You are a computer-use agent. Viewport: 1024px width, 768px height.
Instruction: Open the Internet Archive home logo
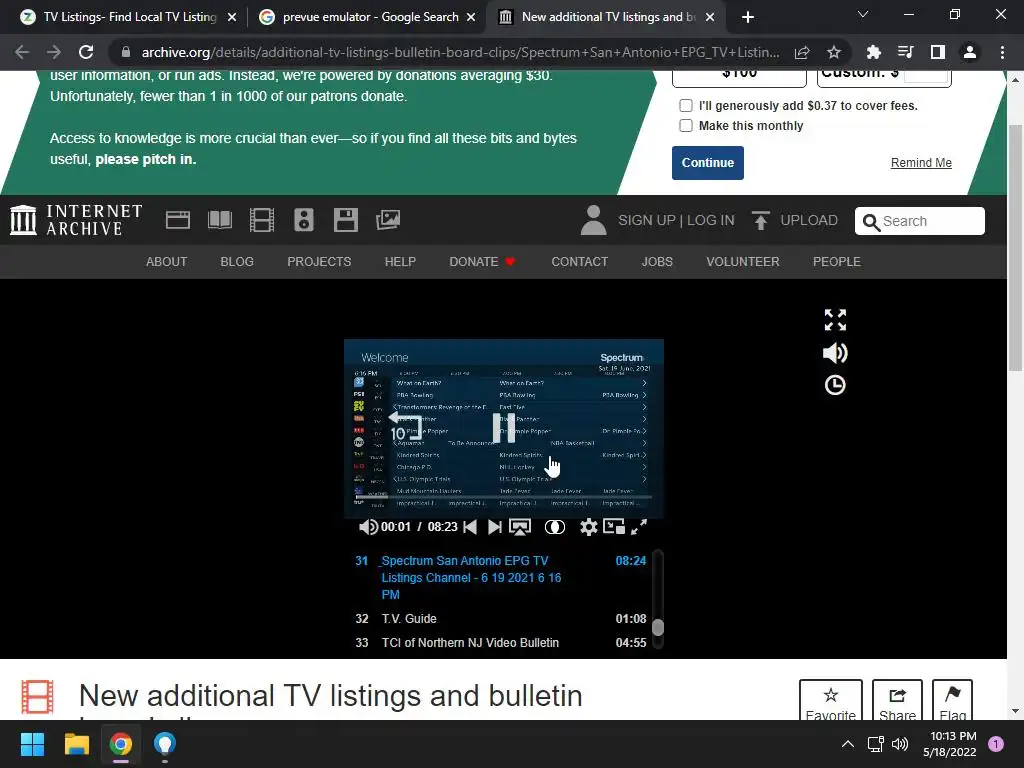click(x=76, y=220)
